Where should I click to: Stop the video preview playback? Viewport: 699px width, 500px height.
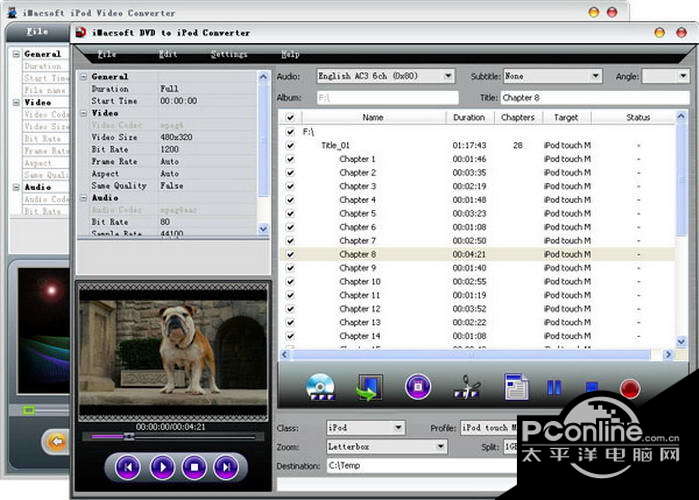point(194,466)
